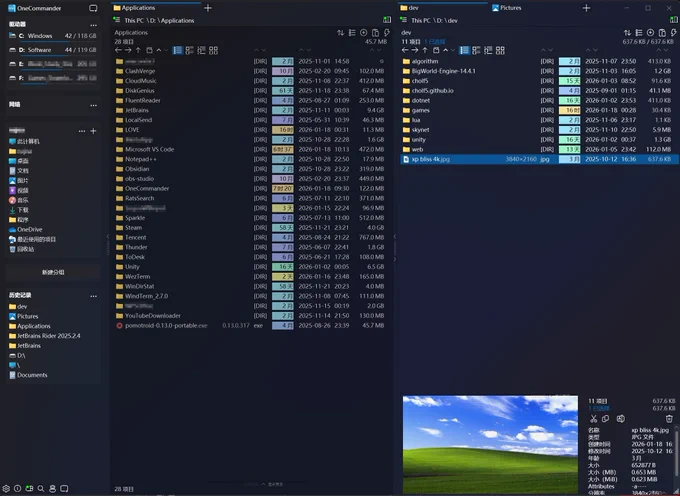
Task: Click the bliss wallpaper preview image
Action: coord(490,444)
